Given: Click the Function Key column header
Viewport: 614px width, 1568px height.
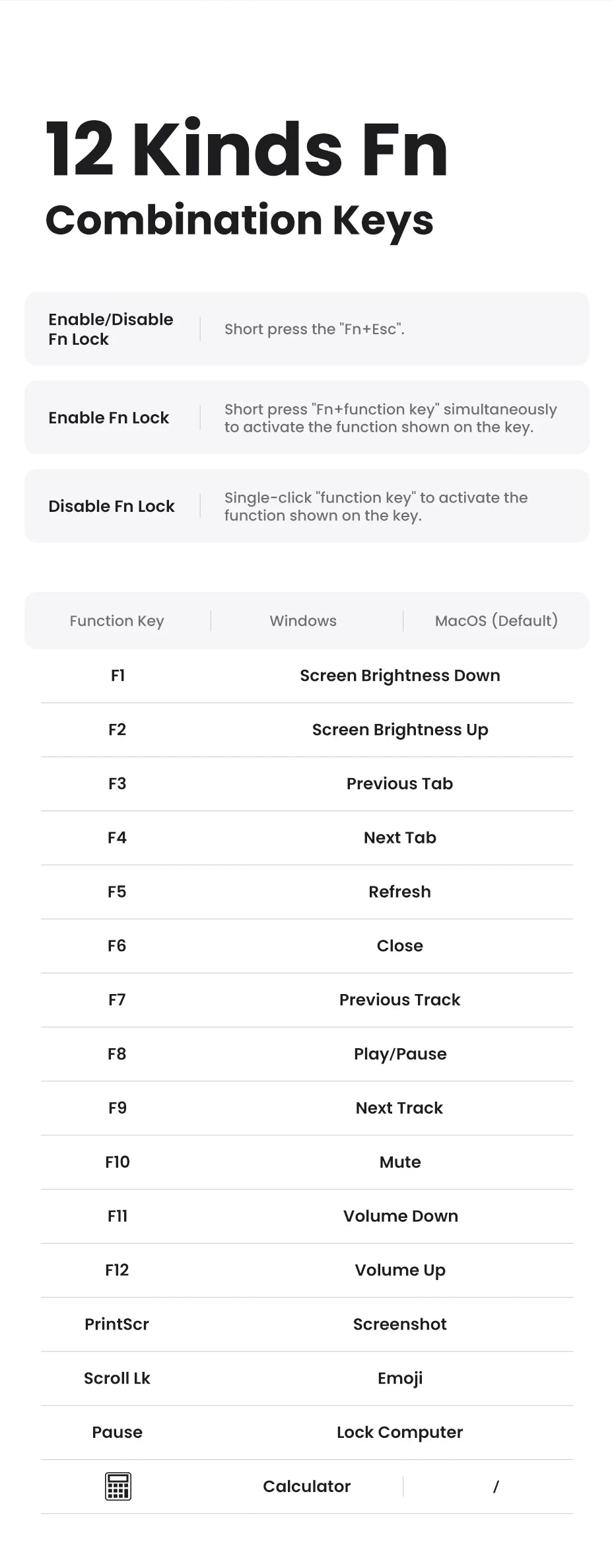Looking at the screenshot, I should [117, 621].
